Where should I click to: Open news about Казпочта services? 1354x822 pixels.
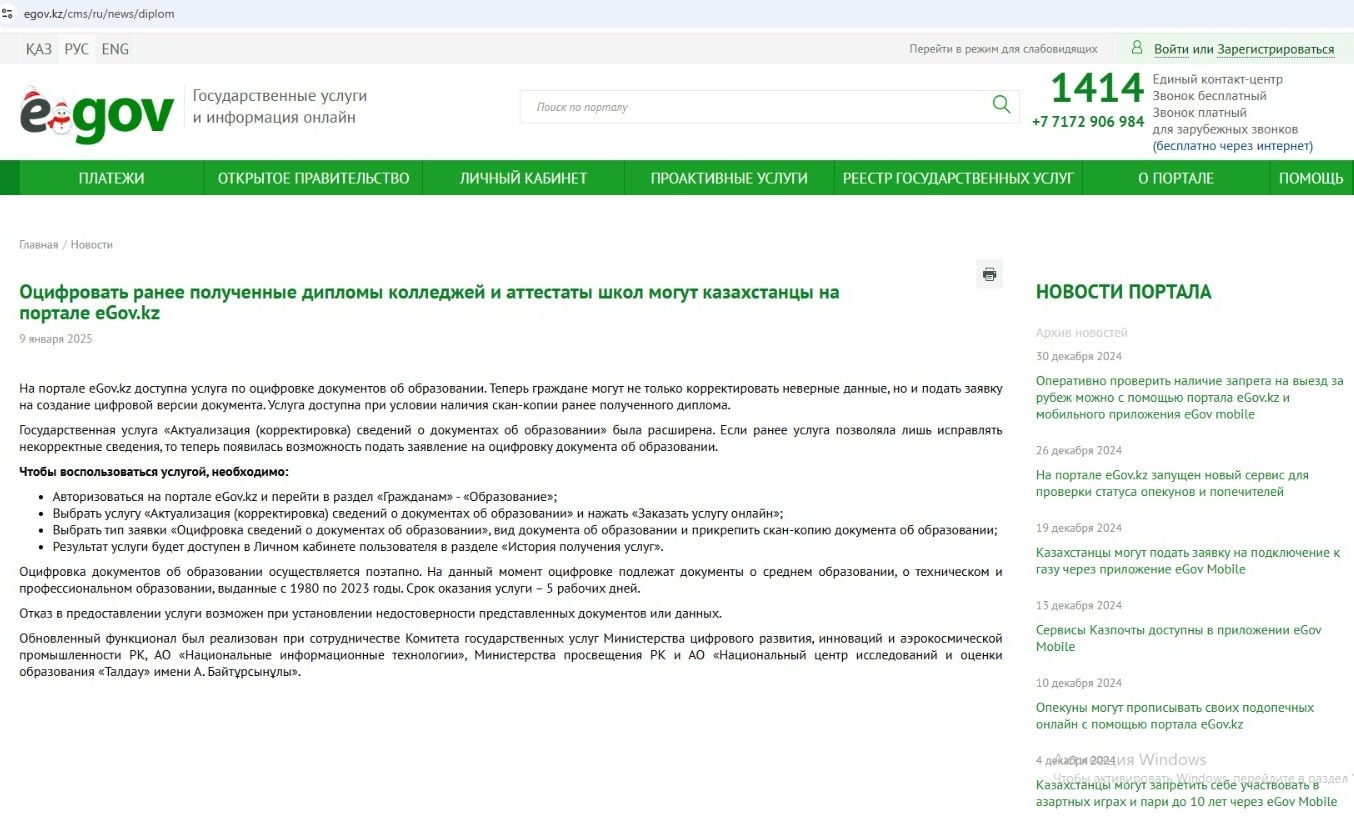(x=1179, y=638)
